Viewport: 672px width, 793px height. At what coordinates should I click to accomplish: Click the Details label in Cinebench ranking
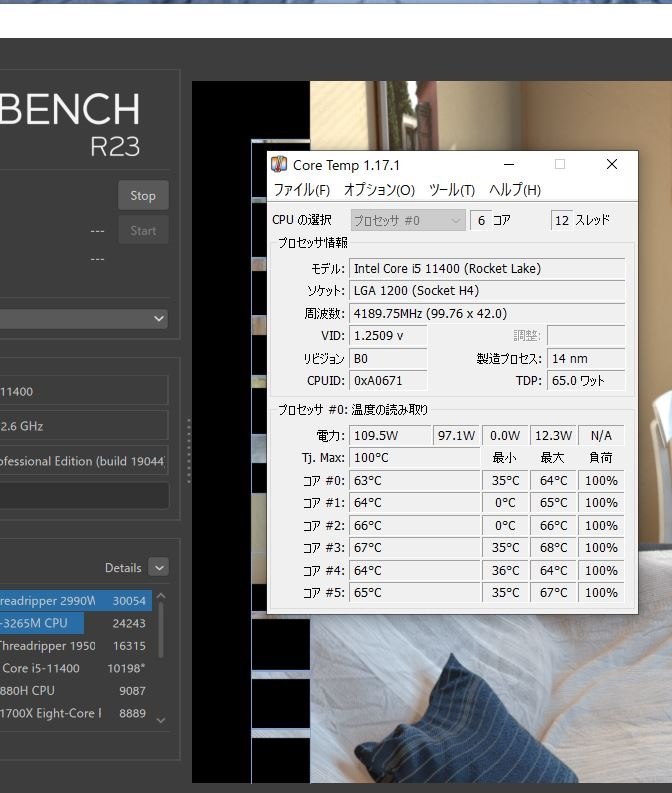pos(123,568)
